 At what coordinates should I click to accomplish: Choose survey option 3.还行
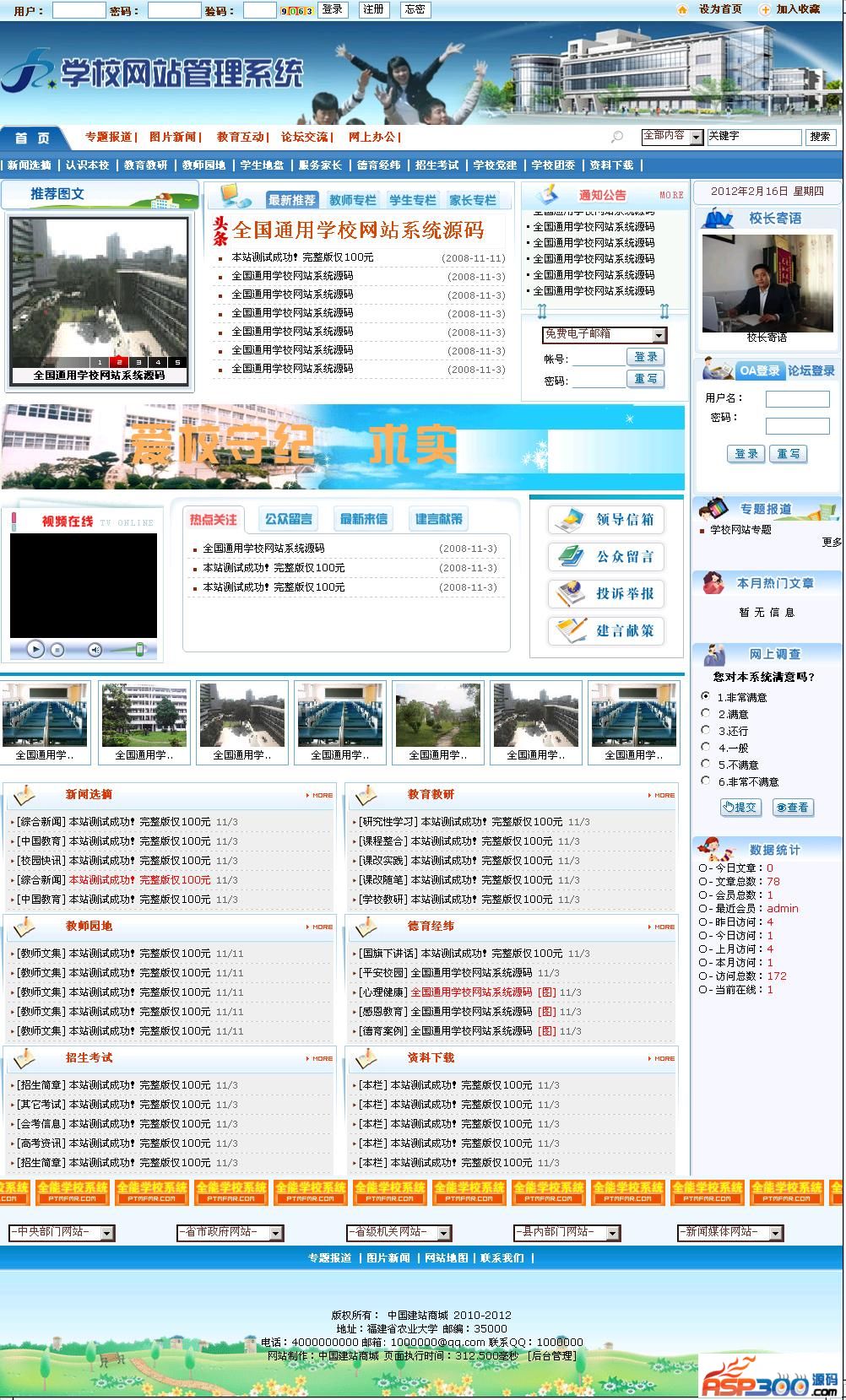(x=705, y=730)
